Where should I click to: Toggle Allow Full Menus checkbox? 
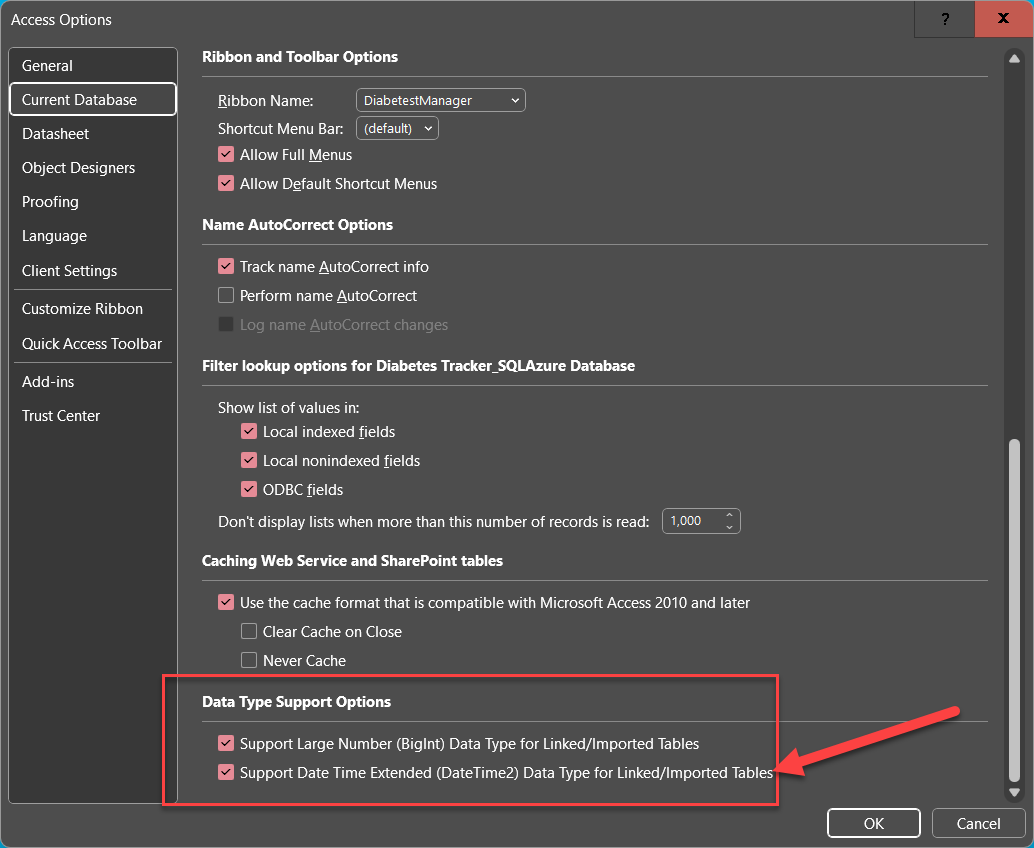[x=226, y=155]
